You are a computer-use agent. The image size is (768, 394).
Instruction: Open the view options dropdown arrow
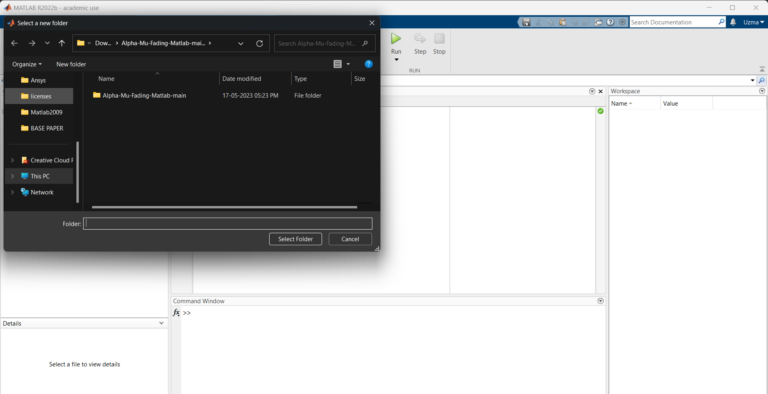(x=348, y=64)
